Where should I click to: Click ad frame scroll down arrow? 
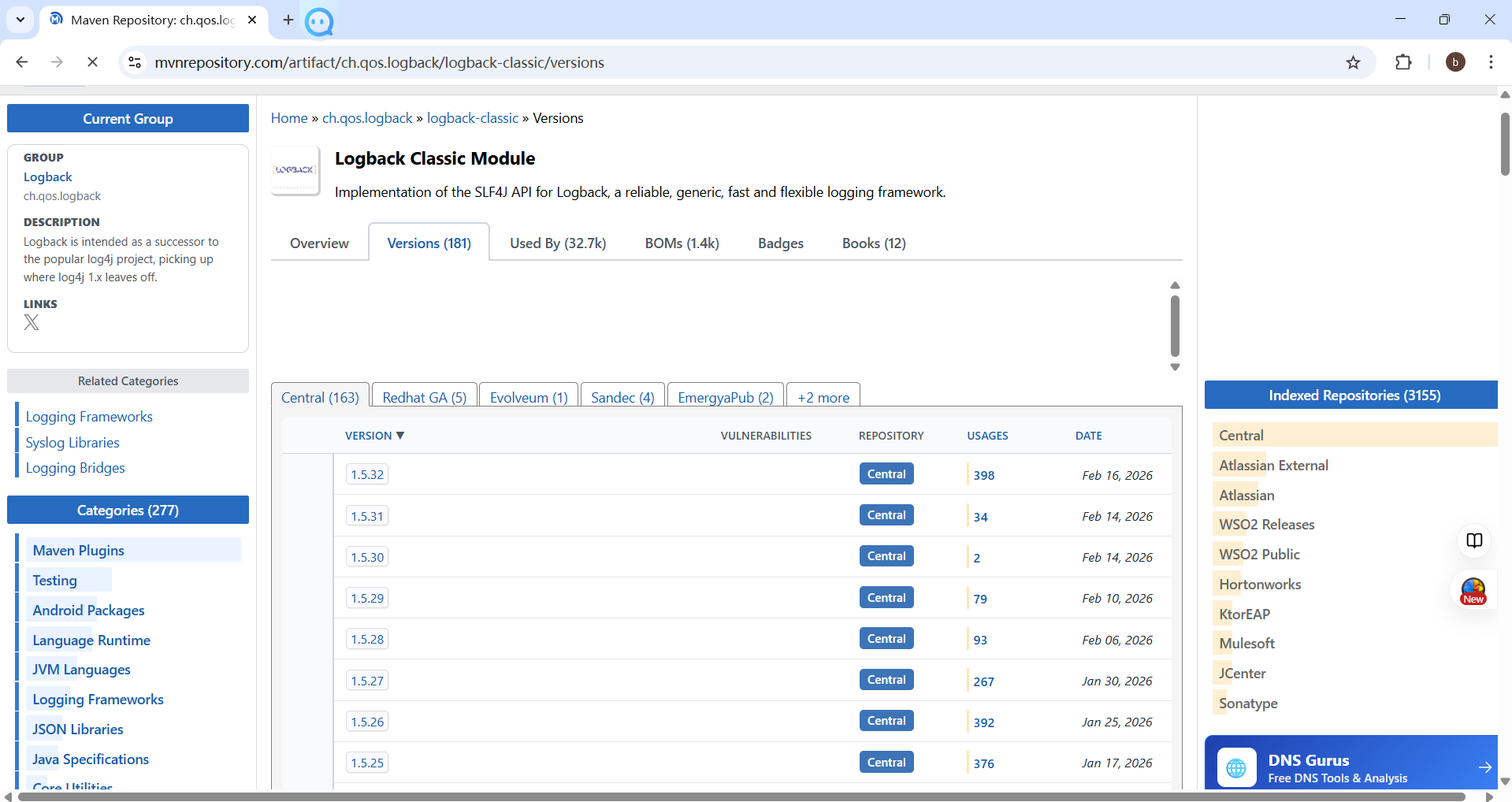(x=1175, y=367)
